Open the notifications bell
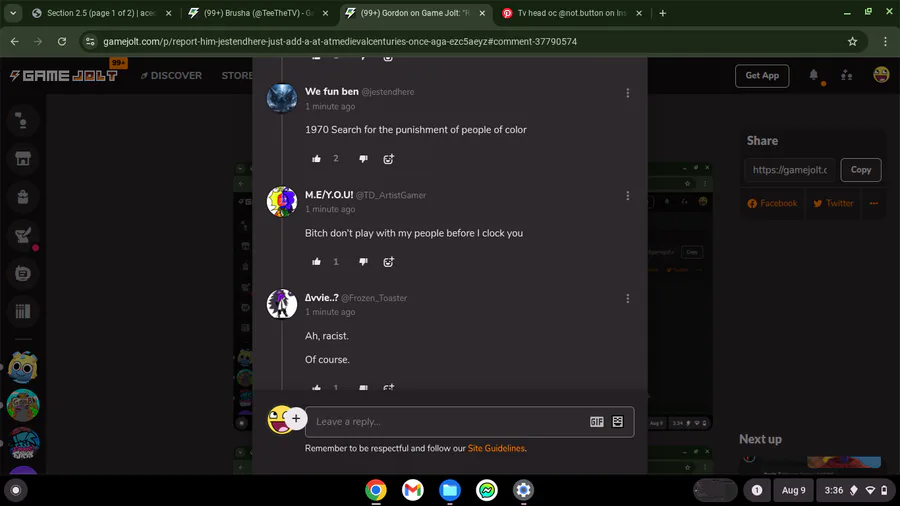 [x=813, y=75]
